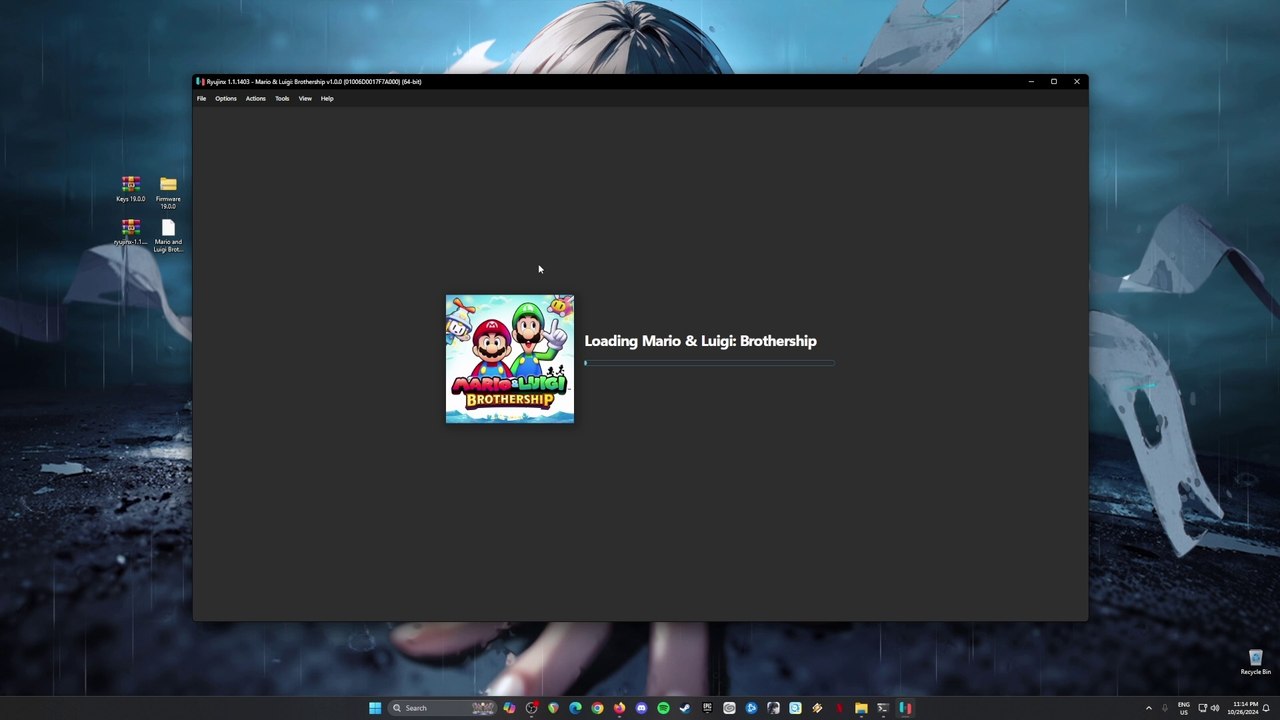This screenshot has height=720, width=1280.
Task: Click the 'Loading Mario & Luigi: Brothership' text
Action: [700, 341]
